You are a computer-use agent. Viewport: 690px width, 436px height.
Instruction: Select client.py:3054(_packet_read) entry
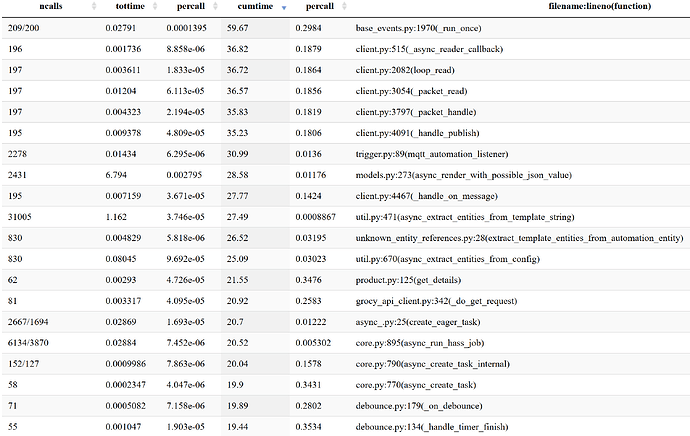pos(411,91)
